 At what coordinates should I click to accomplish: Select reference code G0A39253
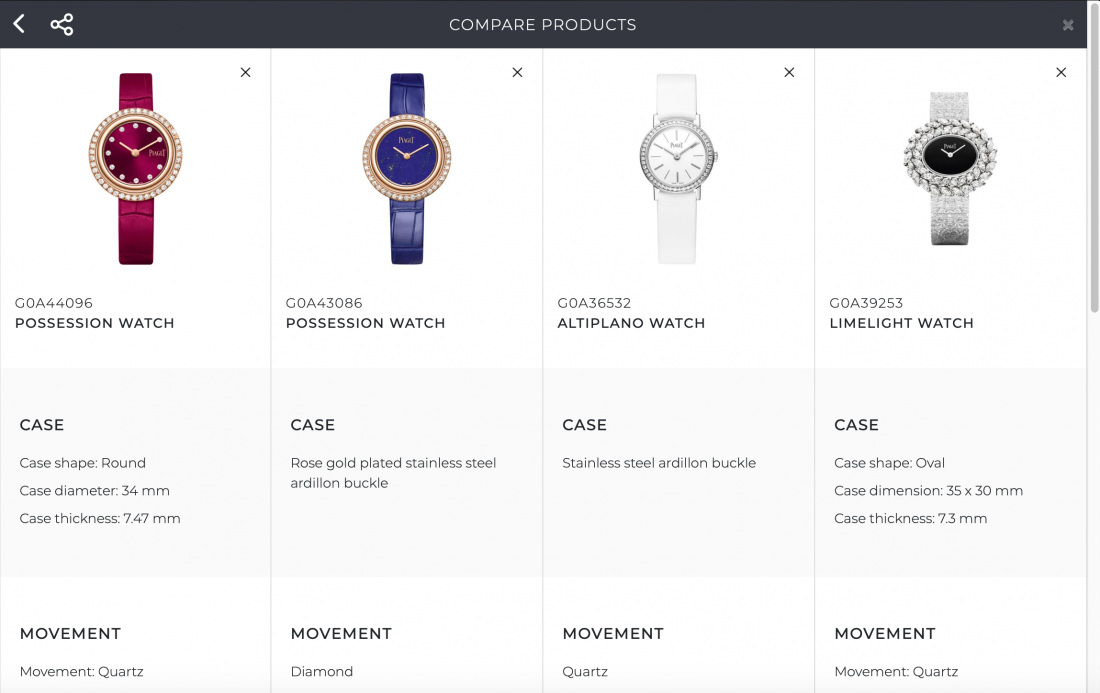pos(866,303)
